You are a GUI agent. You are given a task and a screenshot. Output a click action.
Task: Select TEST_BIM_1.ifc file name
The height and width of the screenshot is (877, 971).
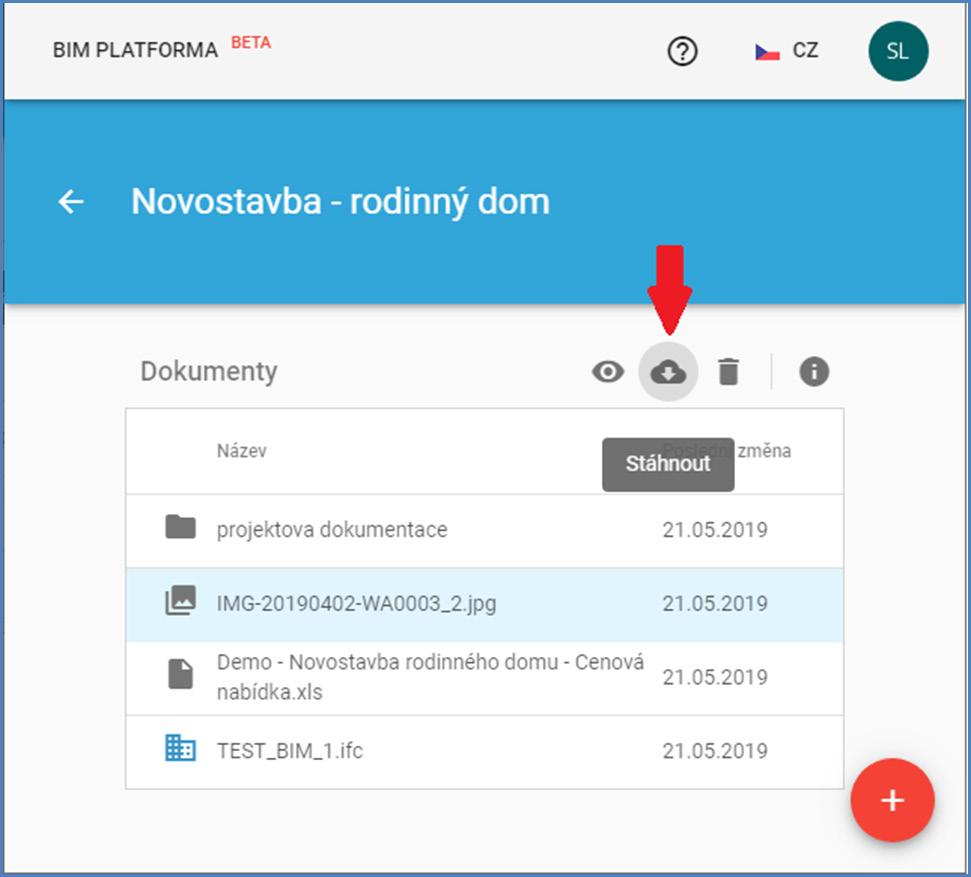click(290, 751)
